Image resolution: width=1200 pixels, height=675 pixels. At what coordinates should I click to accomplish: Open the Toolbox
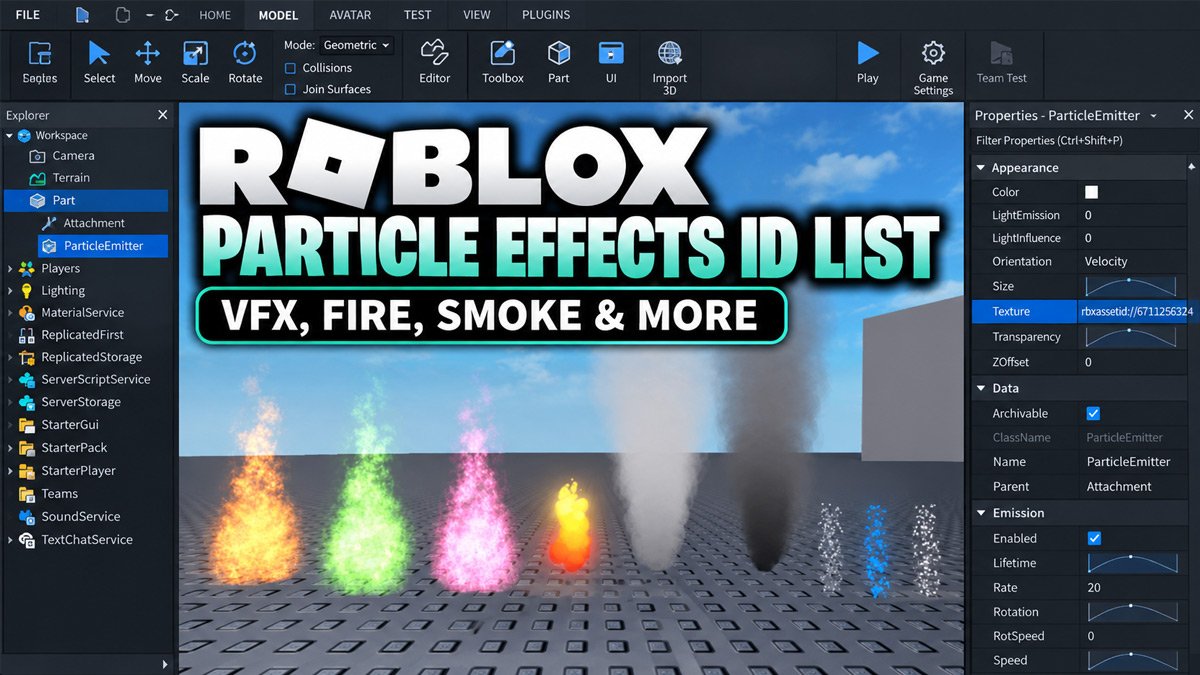pyautogui.click(x=503, y=62)
